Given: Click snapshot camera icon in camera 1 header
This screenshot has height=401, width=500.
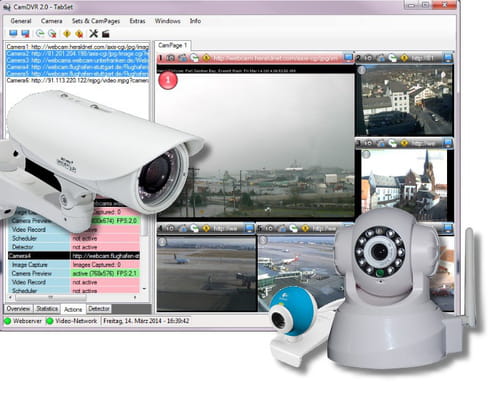Looking at the screenshot, I should point(170,58).
